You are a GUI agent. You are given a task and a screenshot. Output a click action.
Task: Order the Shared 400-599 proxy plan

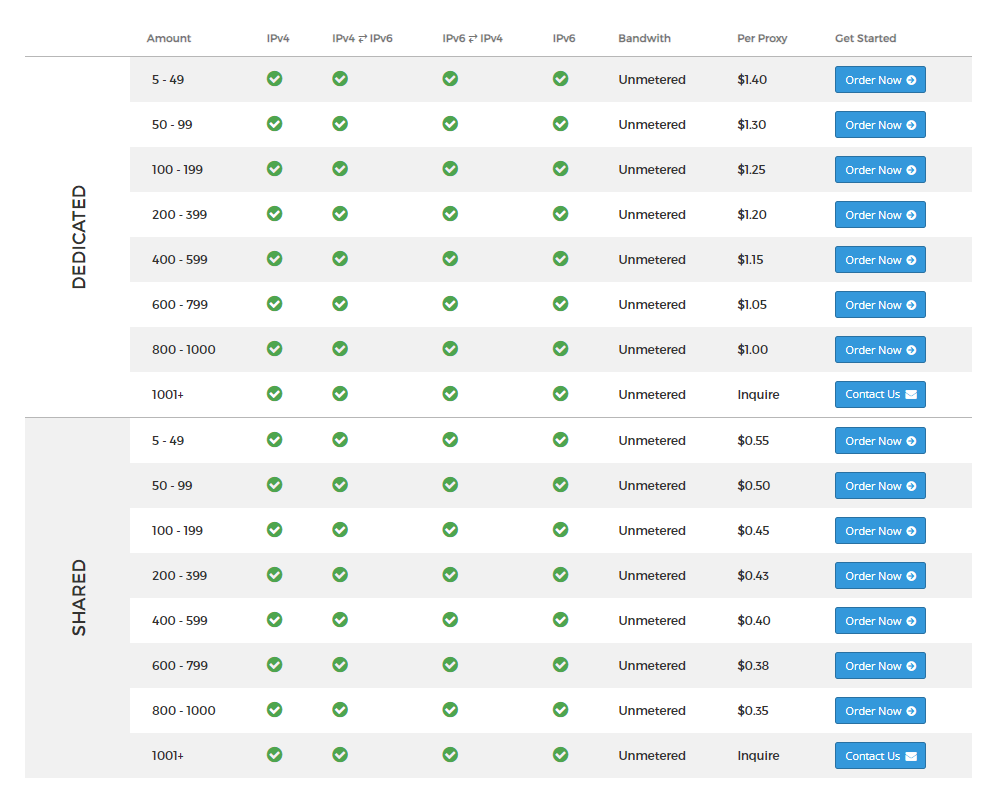click(x=880, y=620)
